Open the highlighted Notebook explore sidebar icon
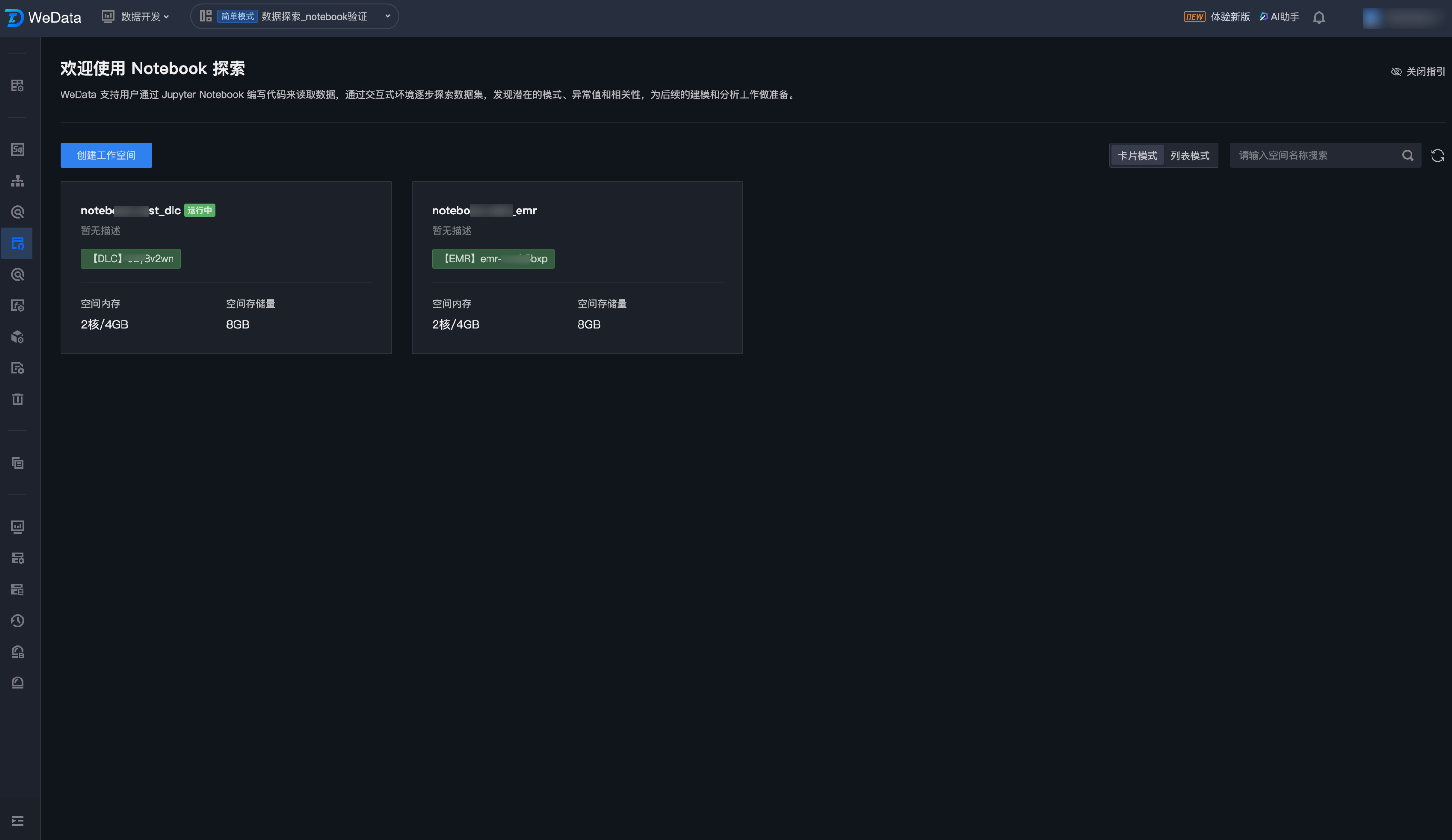Viewport: 1452px width, 840px height. [x=17, y=243]
